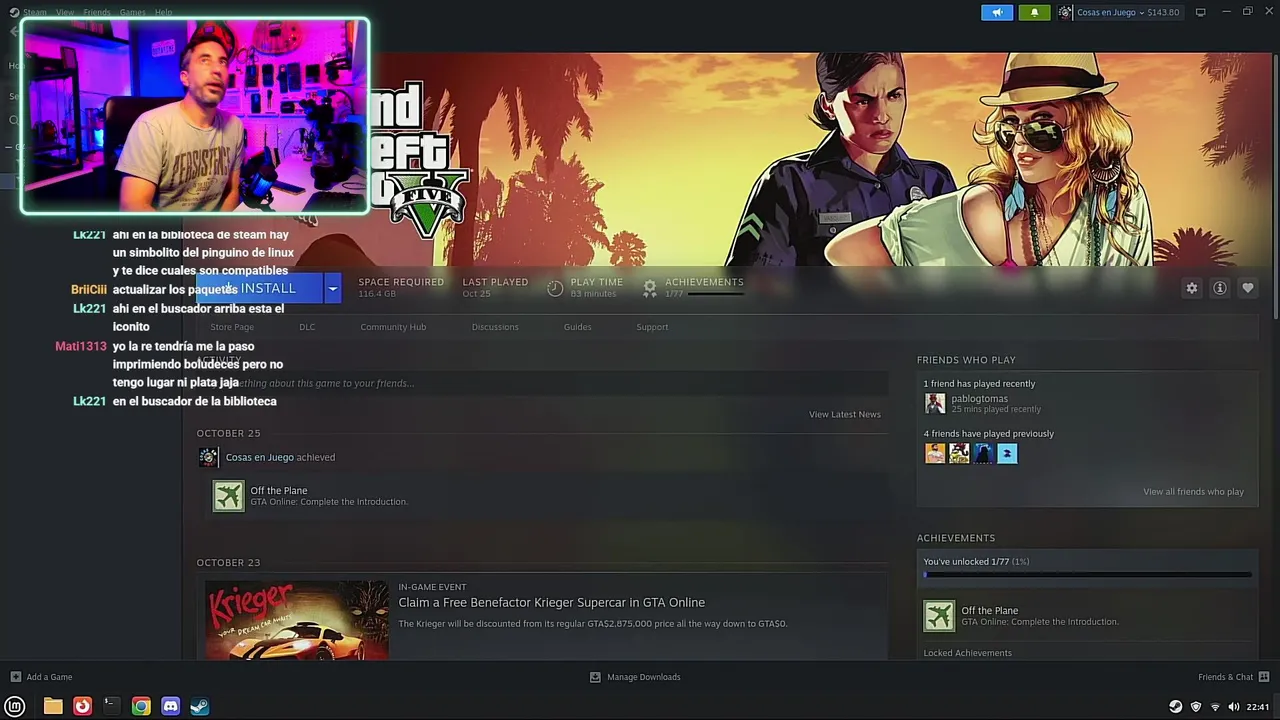Show game info icon
The image size is (1280, 720).
tap(1220, 288)
